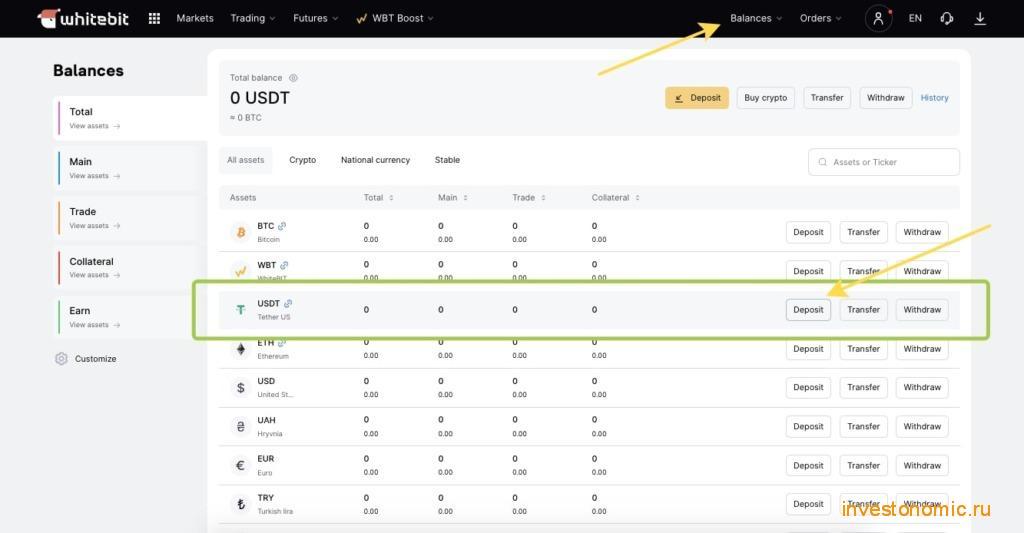The image size is (1024, 533).
Task: Click Deposit in the TRY row
Action: click(x=808, y=504)
